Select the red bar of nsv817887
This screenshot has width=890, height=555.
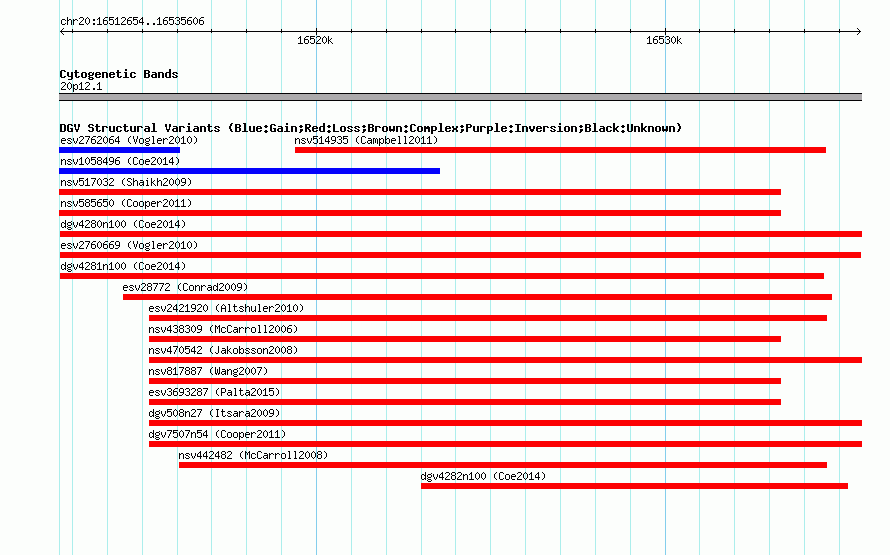pos(465,381)
